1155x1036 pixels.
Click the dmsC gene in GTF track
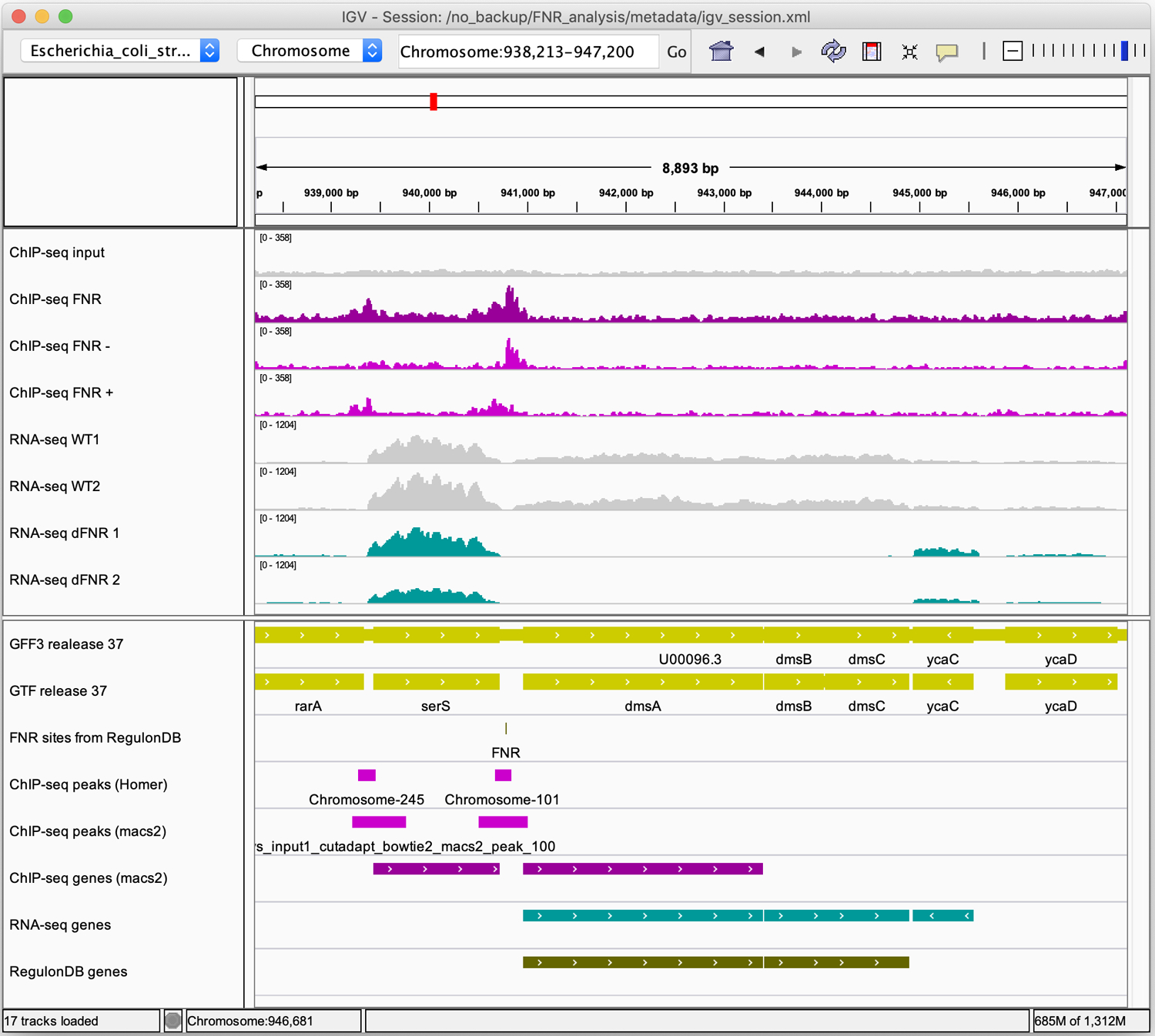click(867, 682)
